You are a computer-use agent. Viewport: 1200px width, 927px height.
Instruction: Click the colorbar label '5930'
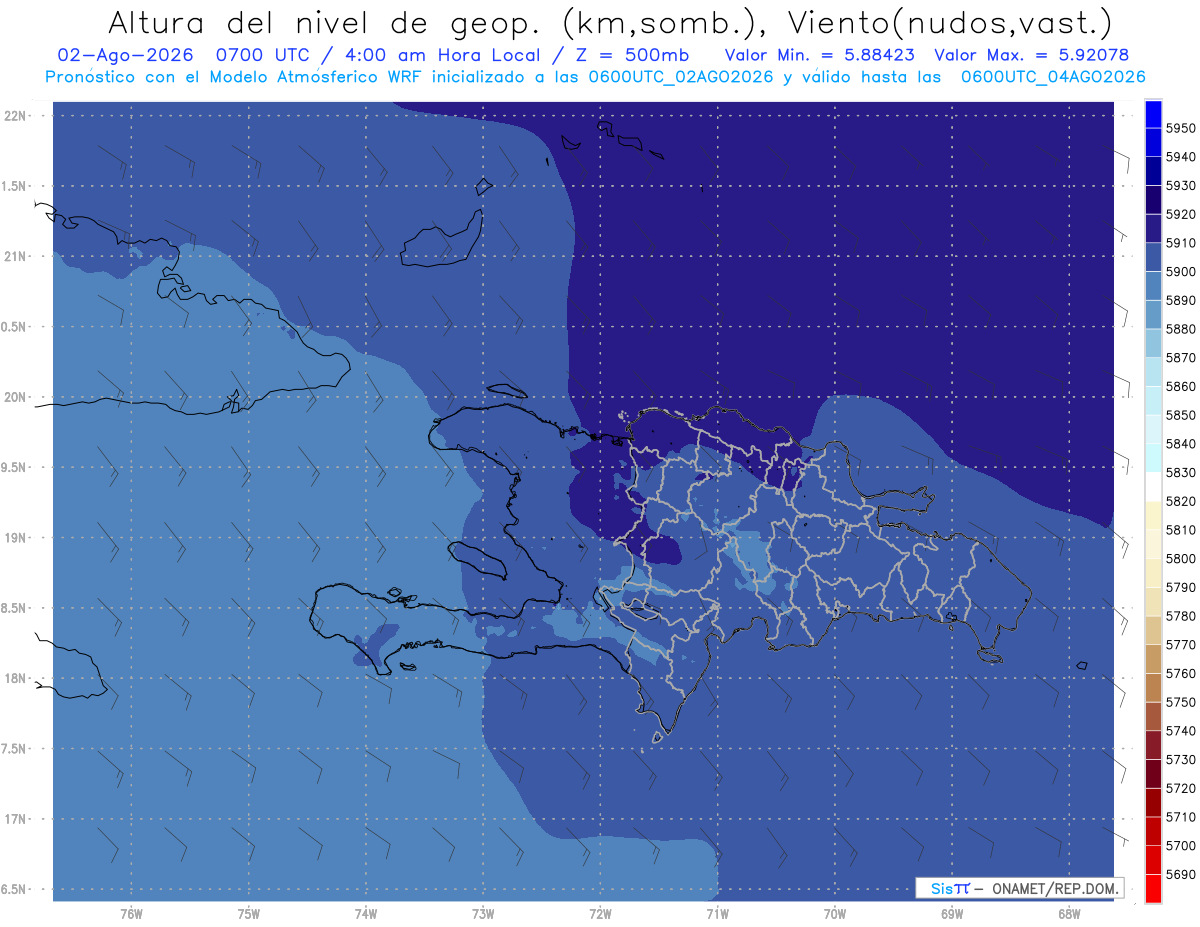pyautogui.click(x=1180, y=186)
